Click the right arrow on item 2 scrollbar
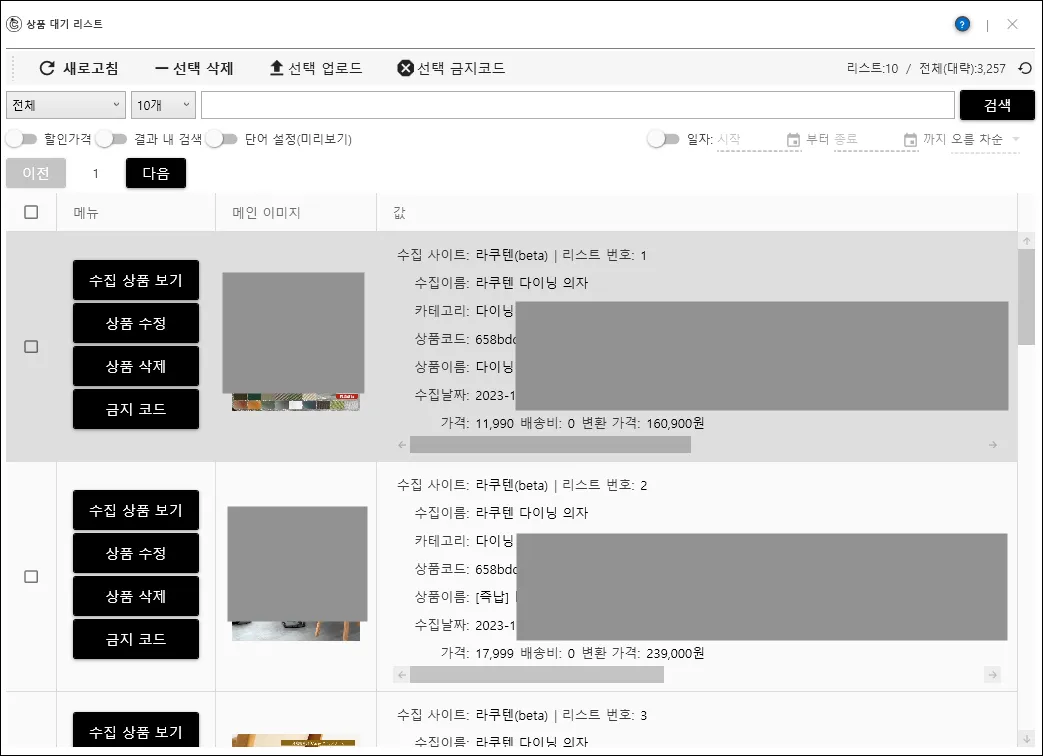Image resolution: width=1043 pixels, height=756 pixels. 992,675
